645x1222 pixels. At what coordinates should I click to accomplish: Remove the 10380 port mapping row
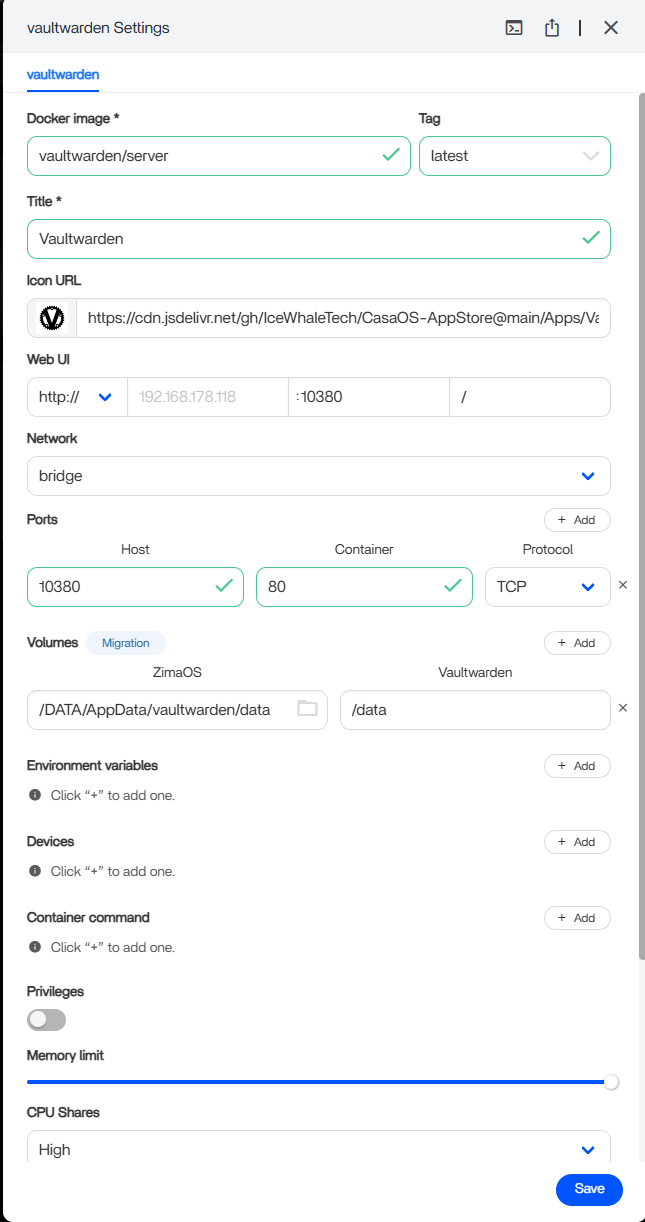point(623,585)
